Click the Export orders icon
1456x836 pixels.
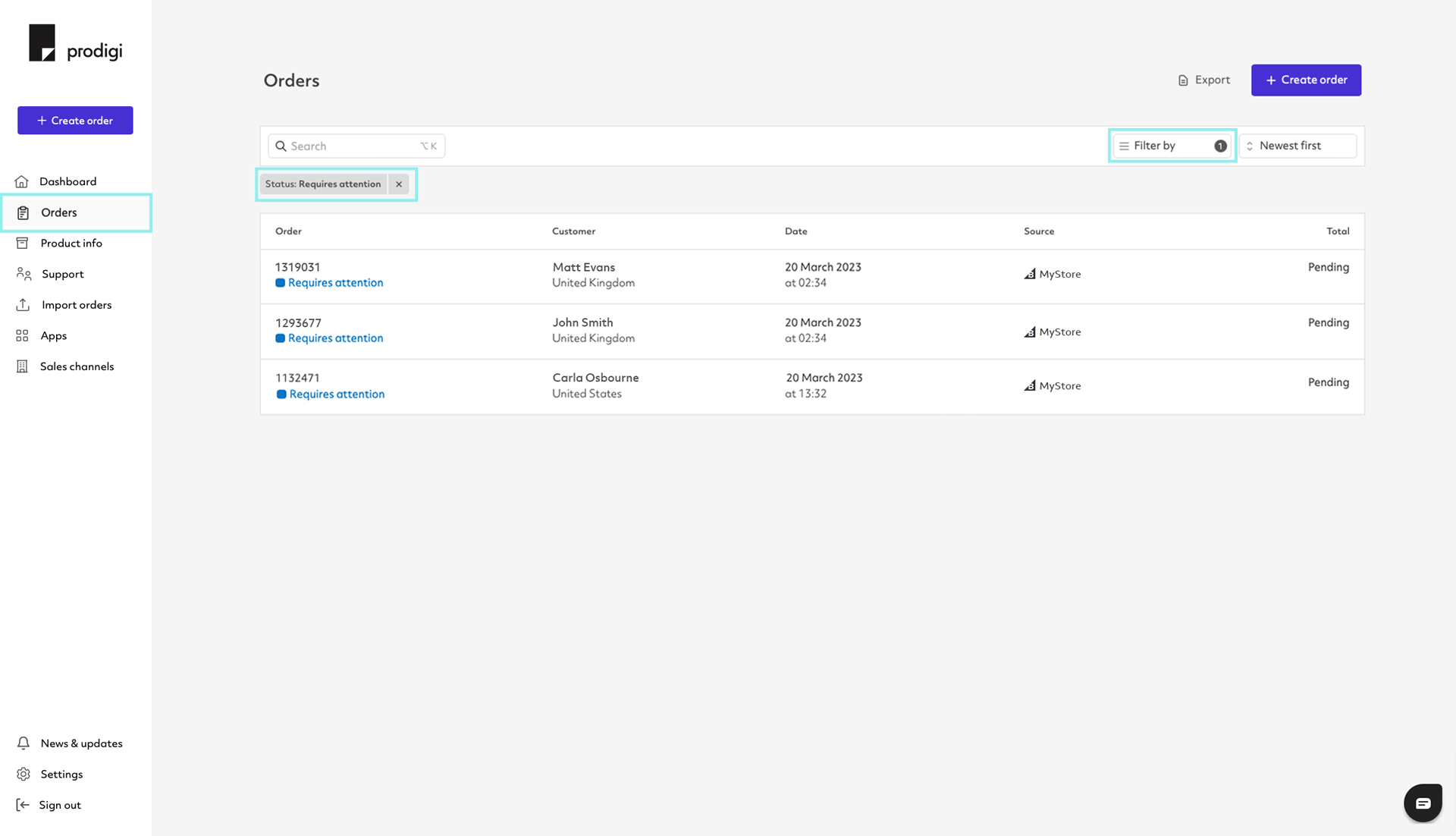click(1183, 79)
